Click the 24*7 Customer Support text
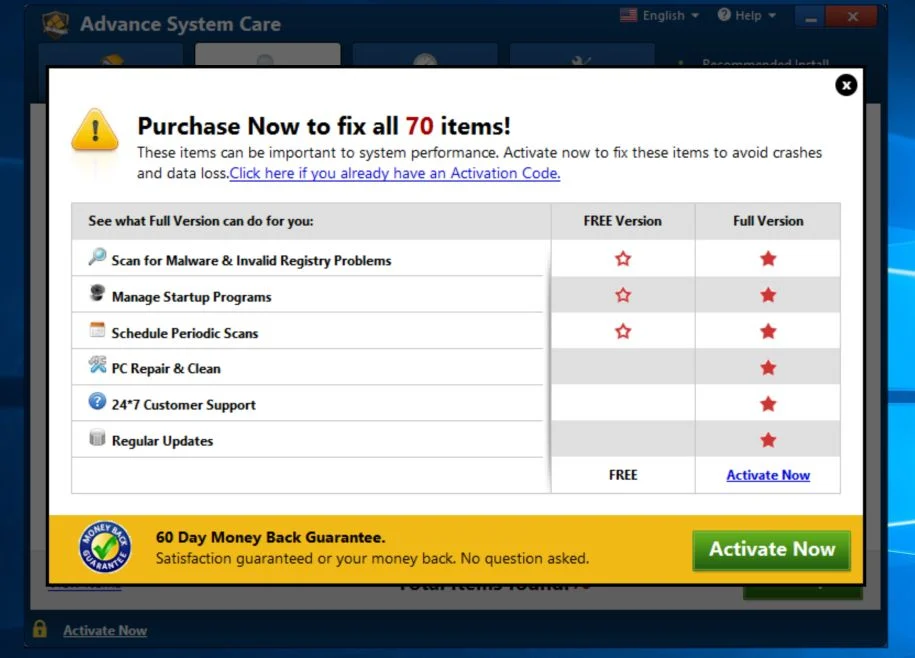 click(x=184, y=405)
